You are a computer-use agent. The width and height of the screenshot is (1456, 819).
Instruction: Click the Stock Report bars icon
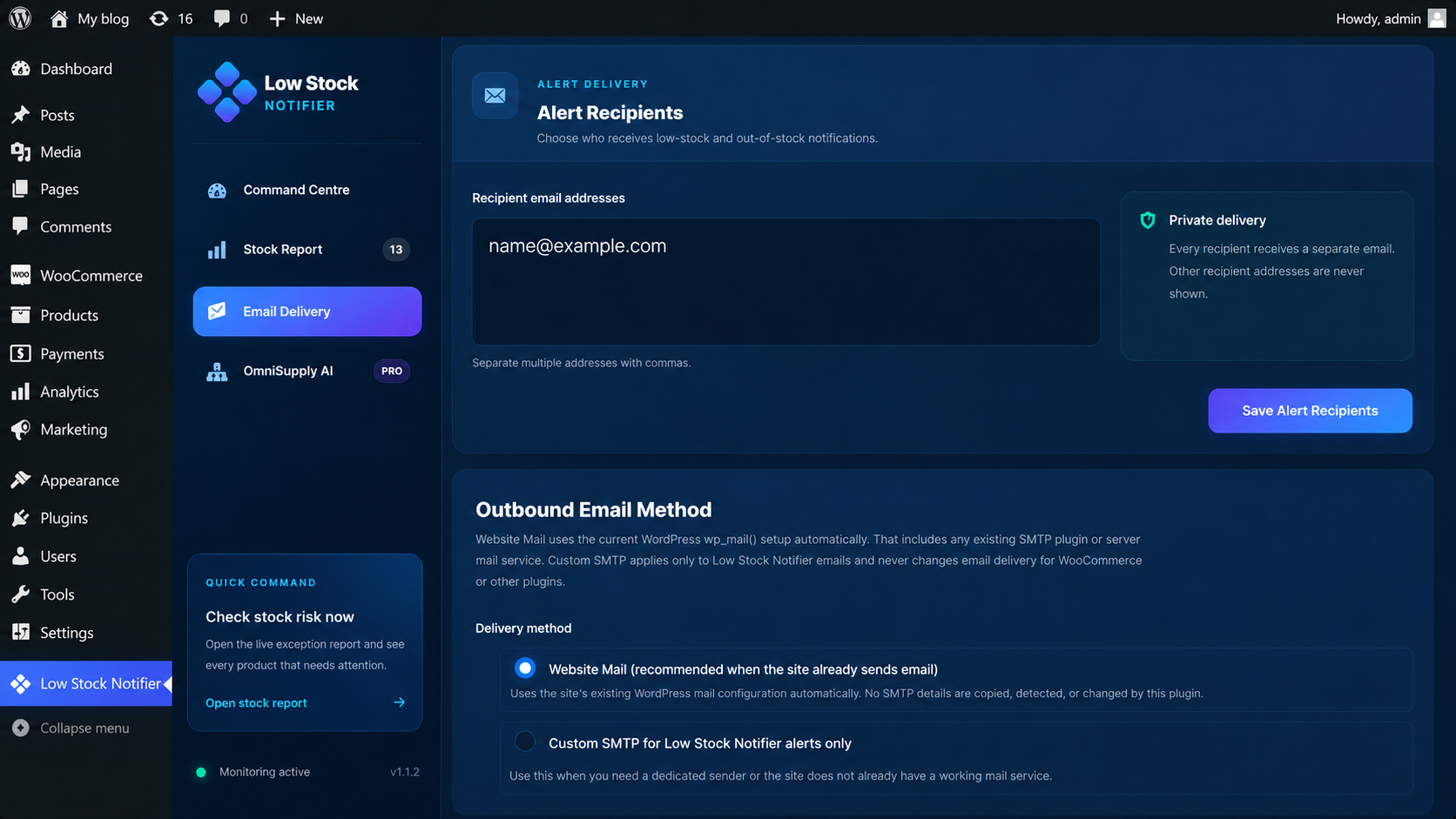pos(217,250)
